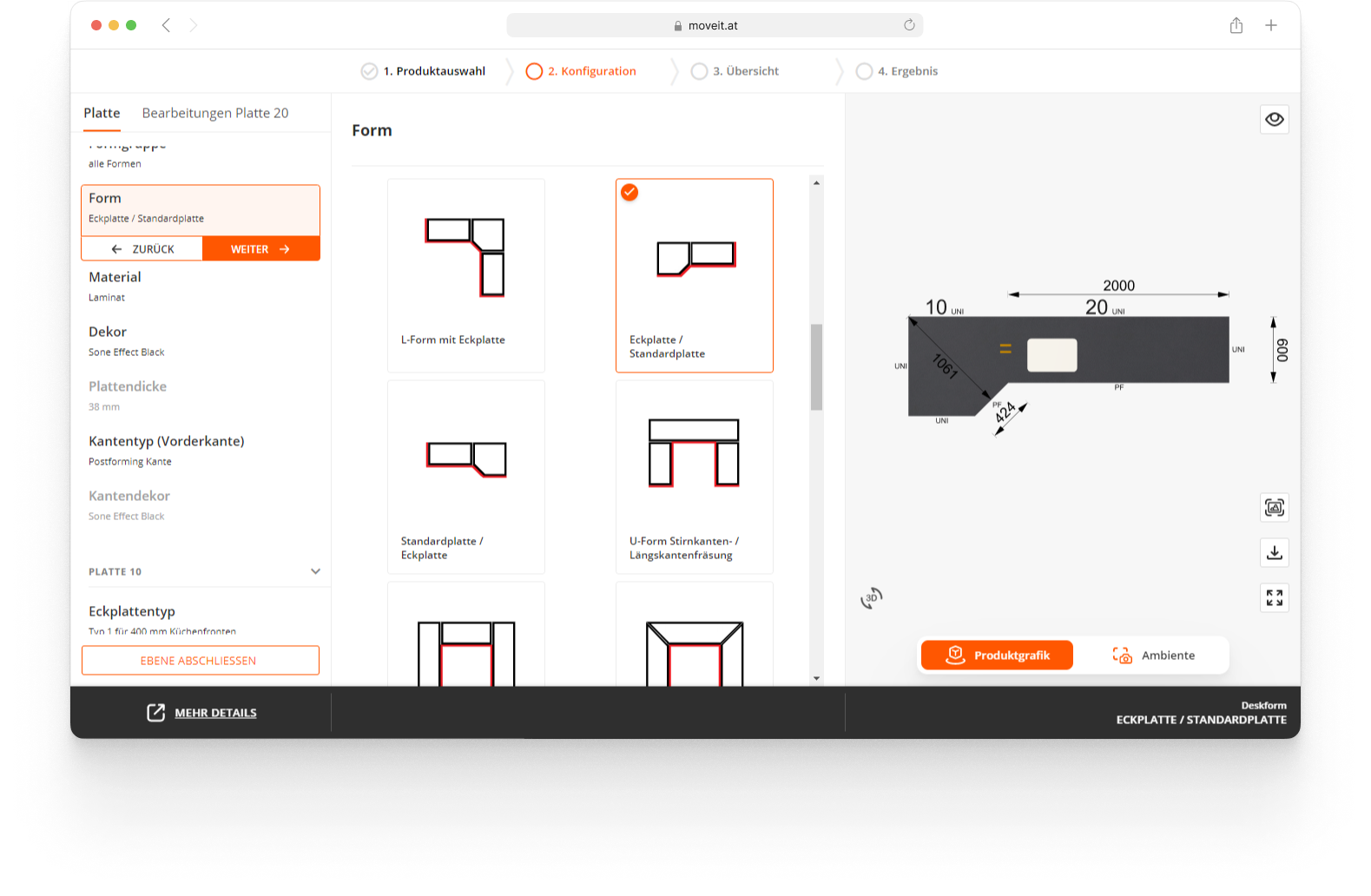Toggle the eye visibility icon in preview
The height and width of the screenshot is (896, 1371).
[1274, 120]
